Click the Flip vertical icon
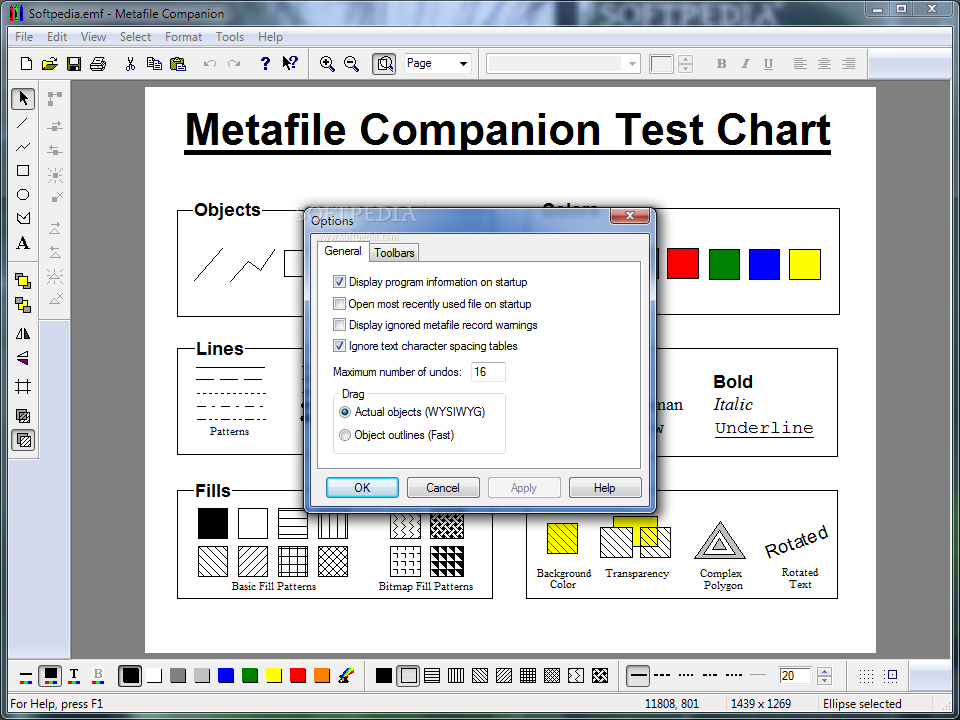960x720 pixels. [23, 358]
